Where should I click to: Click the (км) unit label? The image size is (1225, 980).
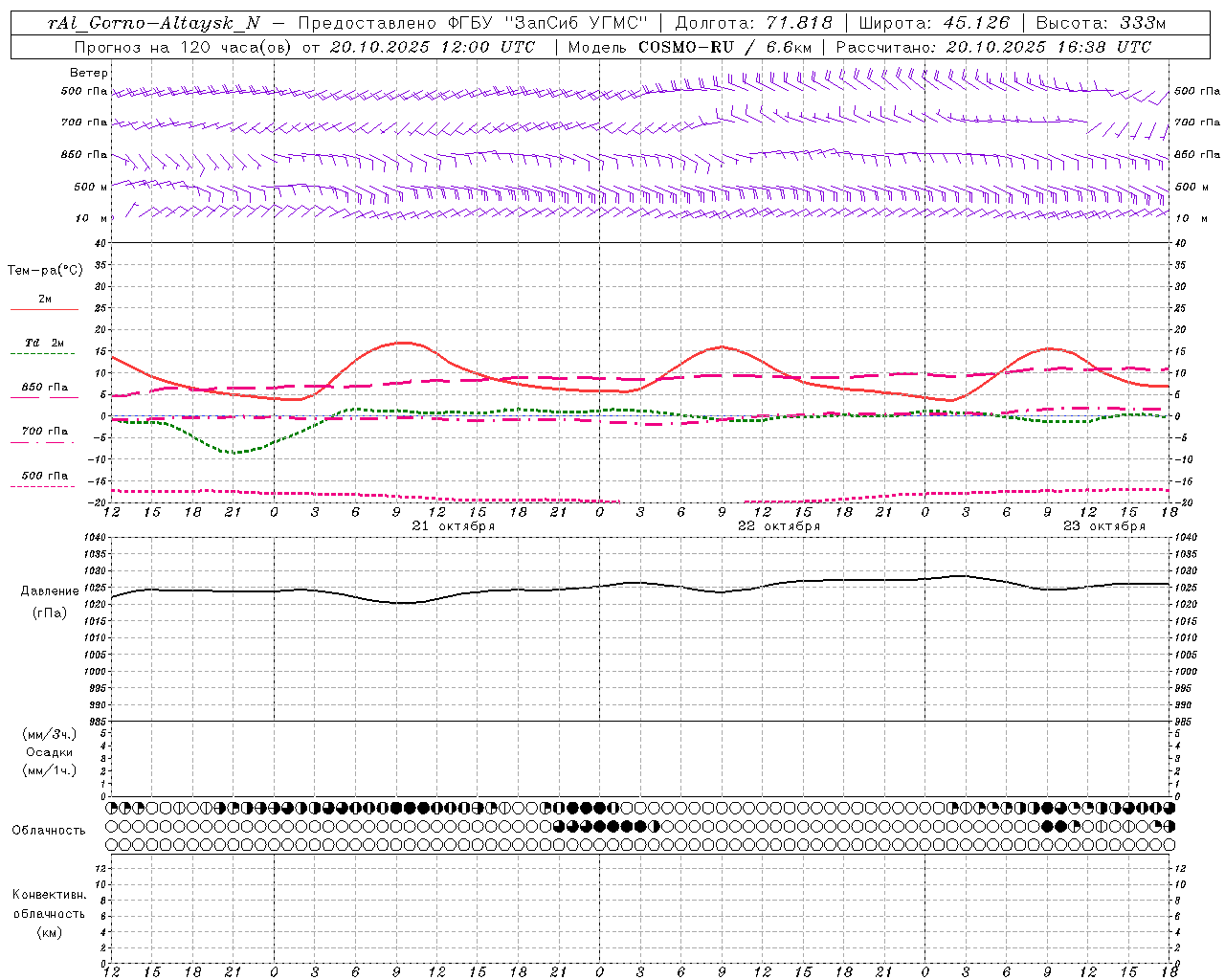pyautogui.click(x=50, y=932)
